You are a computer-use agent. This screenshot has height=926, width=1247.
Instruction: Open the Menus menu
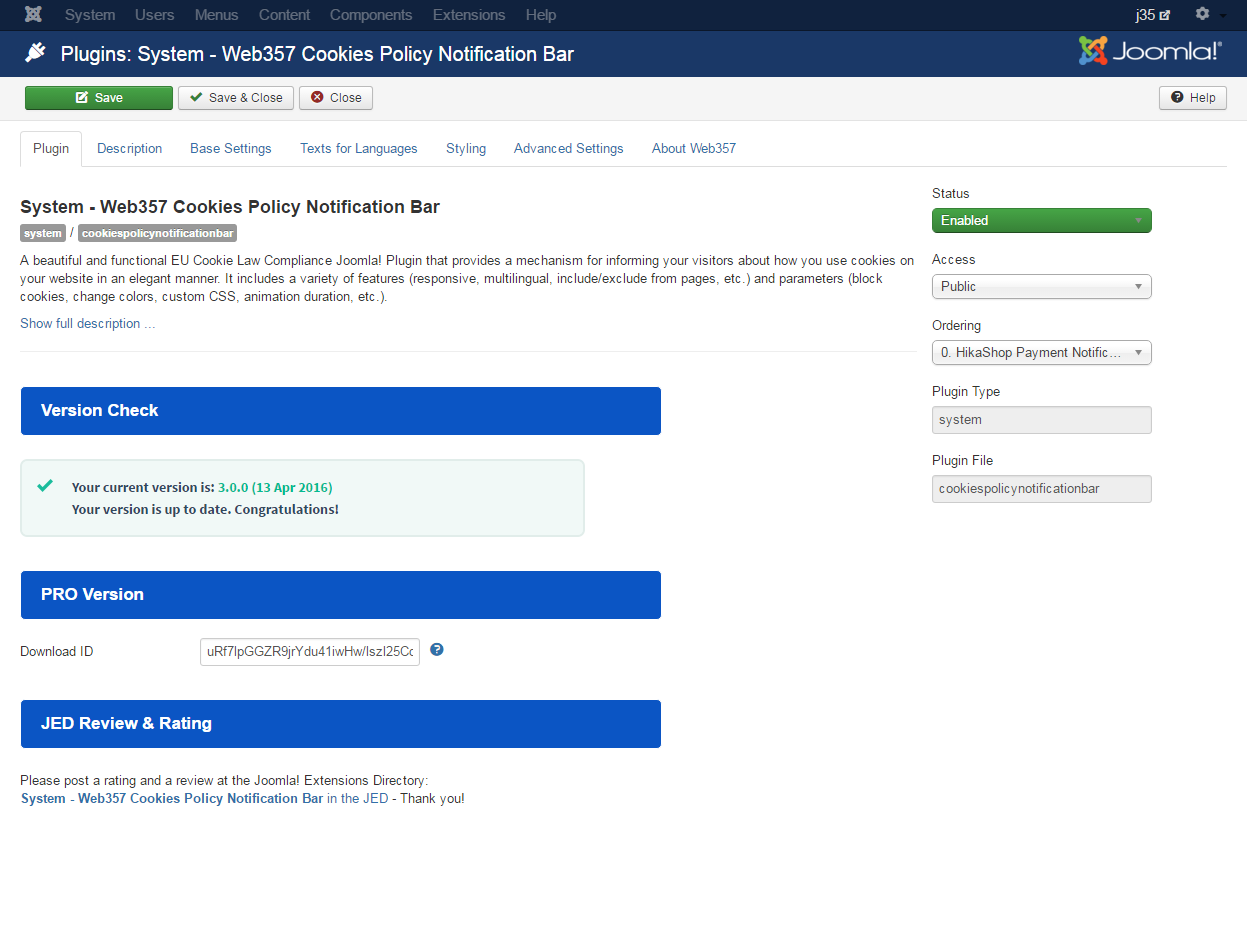click(x=217, y=15)
